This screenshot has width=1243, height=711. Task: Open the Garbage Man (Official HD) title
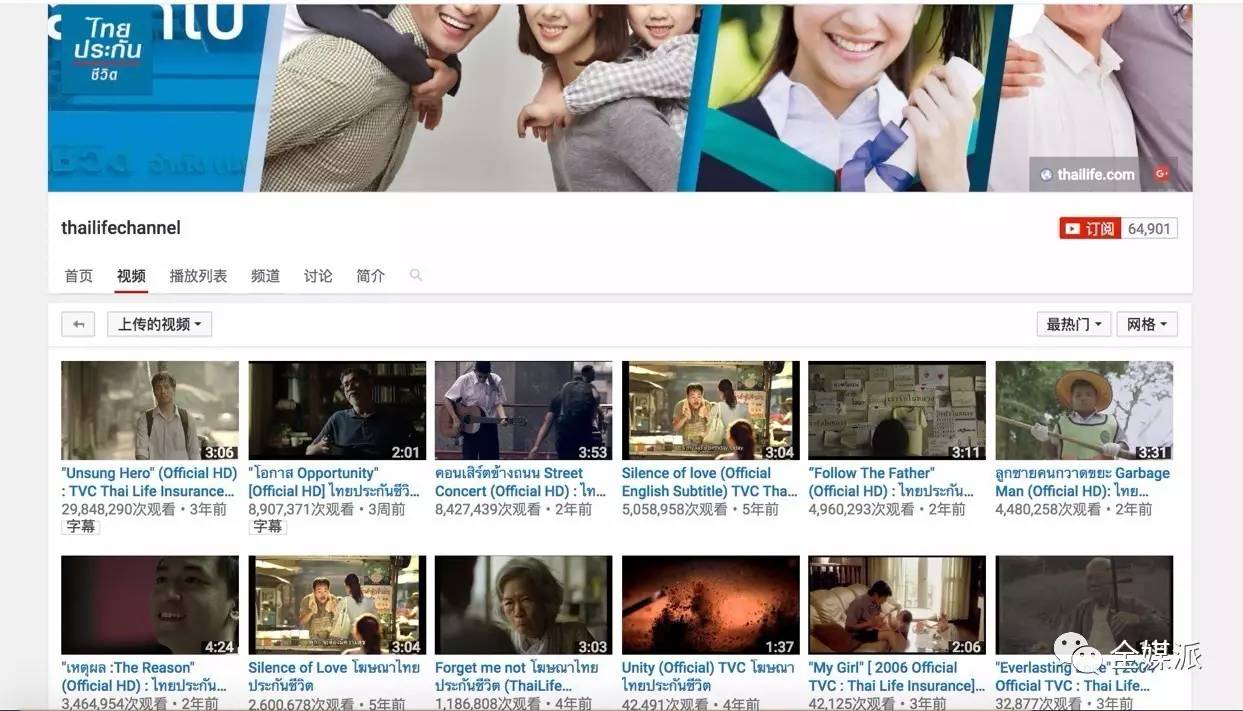tap(1082, 482)
